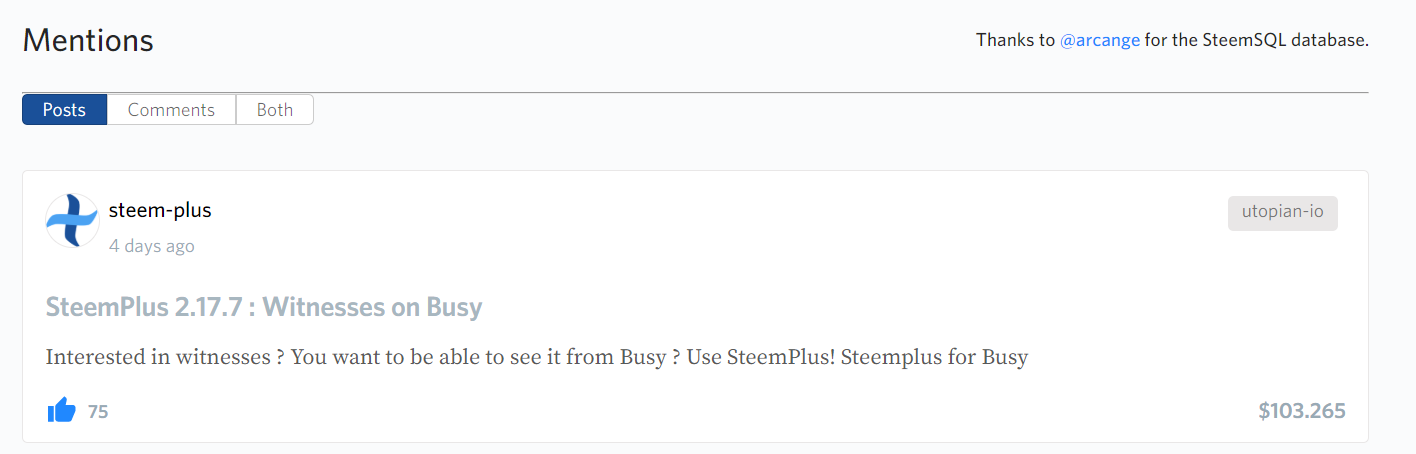Click the Mentions page heading
The height and width of the screenshot is (454, 1416).
click(88, 41)
